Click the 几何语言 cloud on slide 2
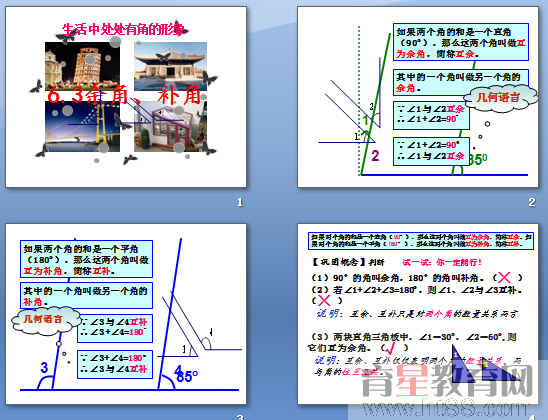The image size is (548, 420). tap(500, 97)
